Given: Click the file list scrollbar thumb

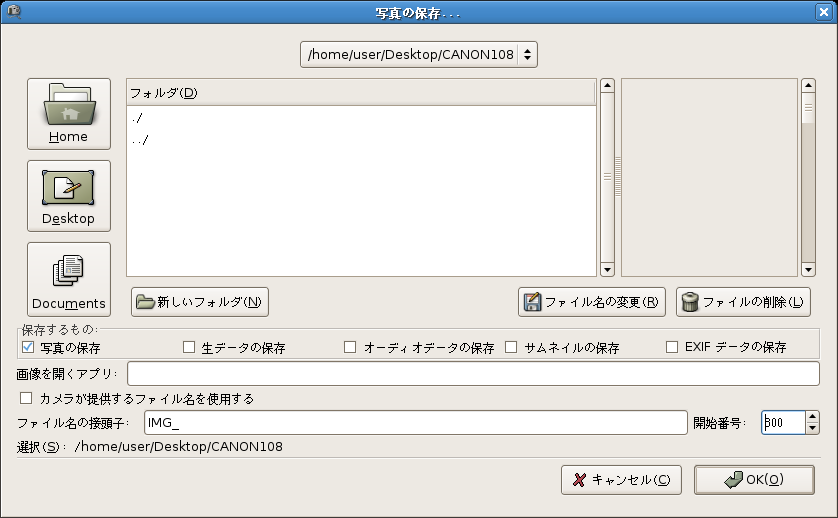Looking at the screenshot, I should point(607,177).
